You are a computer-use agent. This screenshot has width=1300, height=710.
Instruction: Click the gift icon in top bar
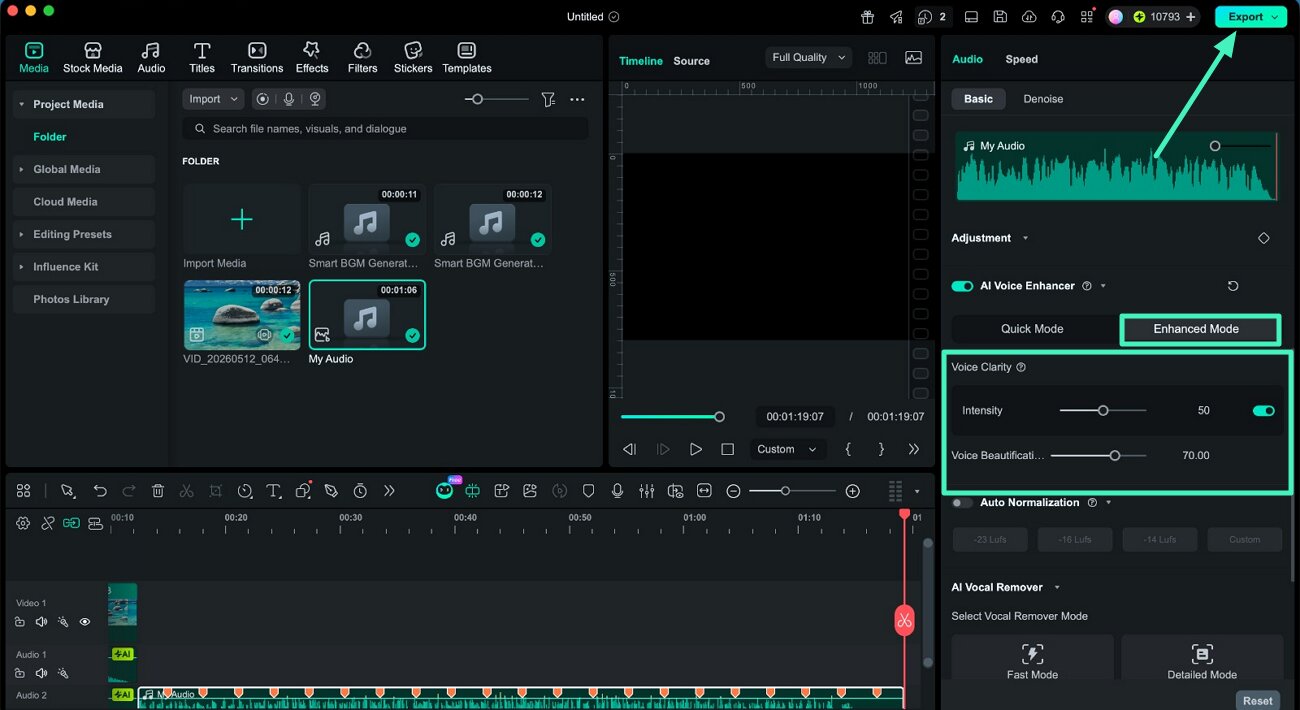pos(868,17)
